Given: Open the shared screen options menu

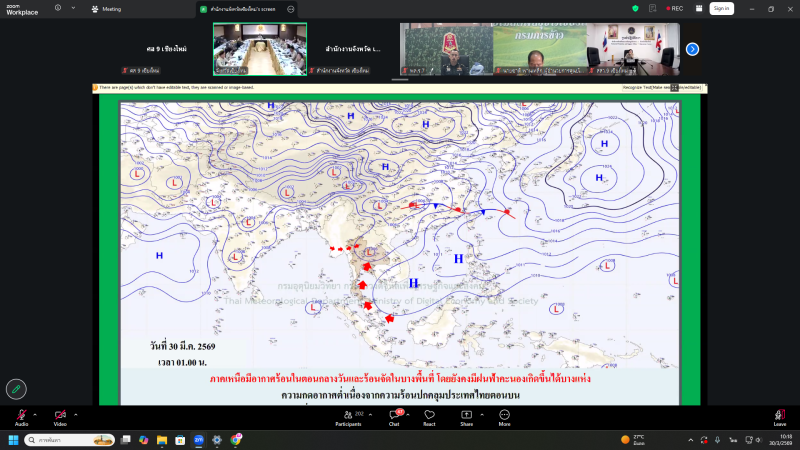Looking at the screenshot, I should tap(291, 8).
